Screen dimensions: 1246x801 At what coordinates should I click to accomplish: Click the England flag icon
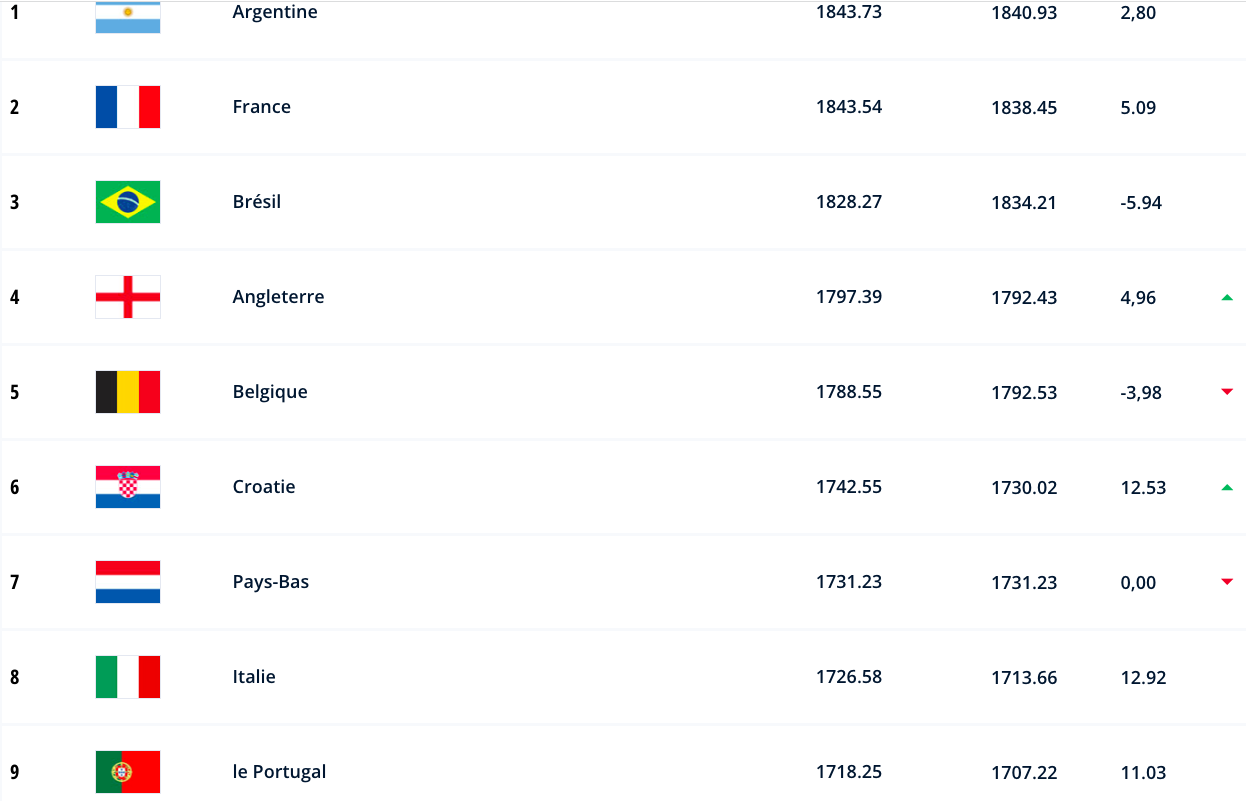click(x=128, y=297)
